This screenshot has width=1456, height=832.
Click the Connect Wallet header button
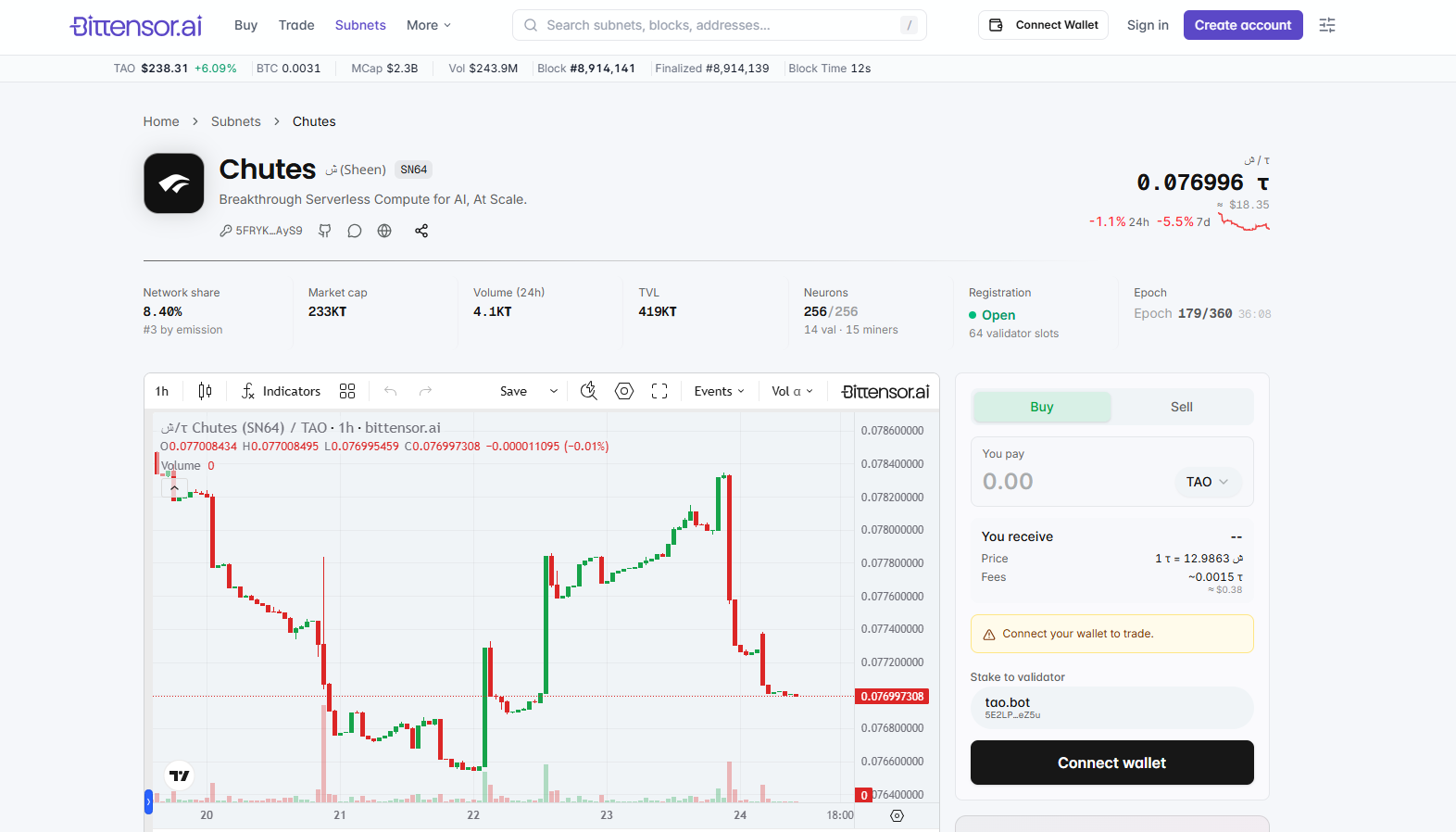(1043, 25)
